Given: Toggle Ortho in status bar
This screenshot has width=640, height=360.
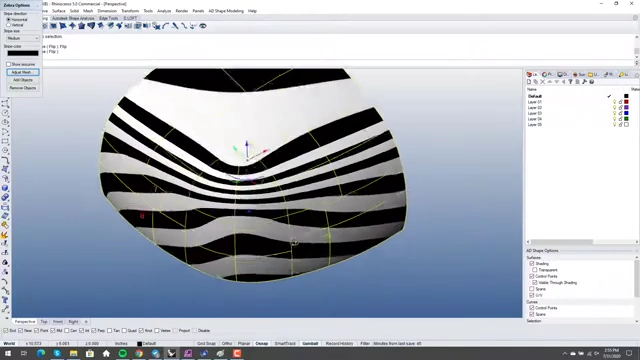Looking at the screenshot, I should tap(227, 344).
